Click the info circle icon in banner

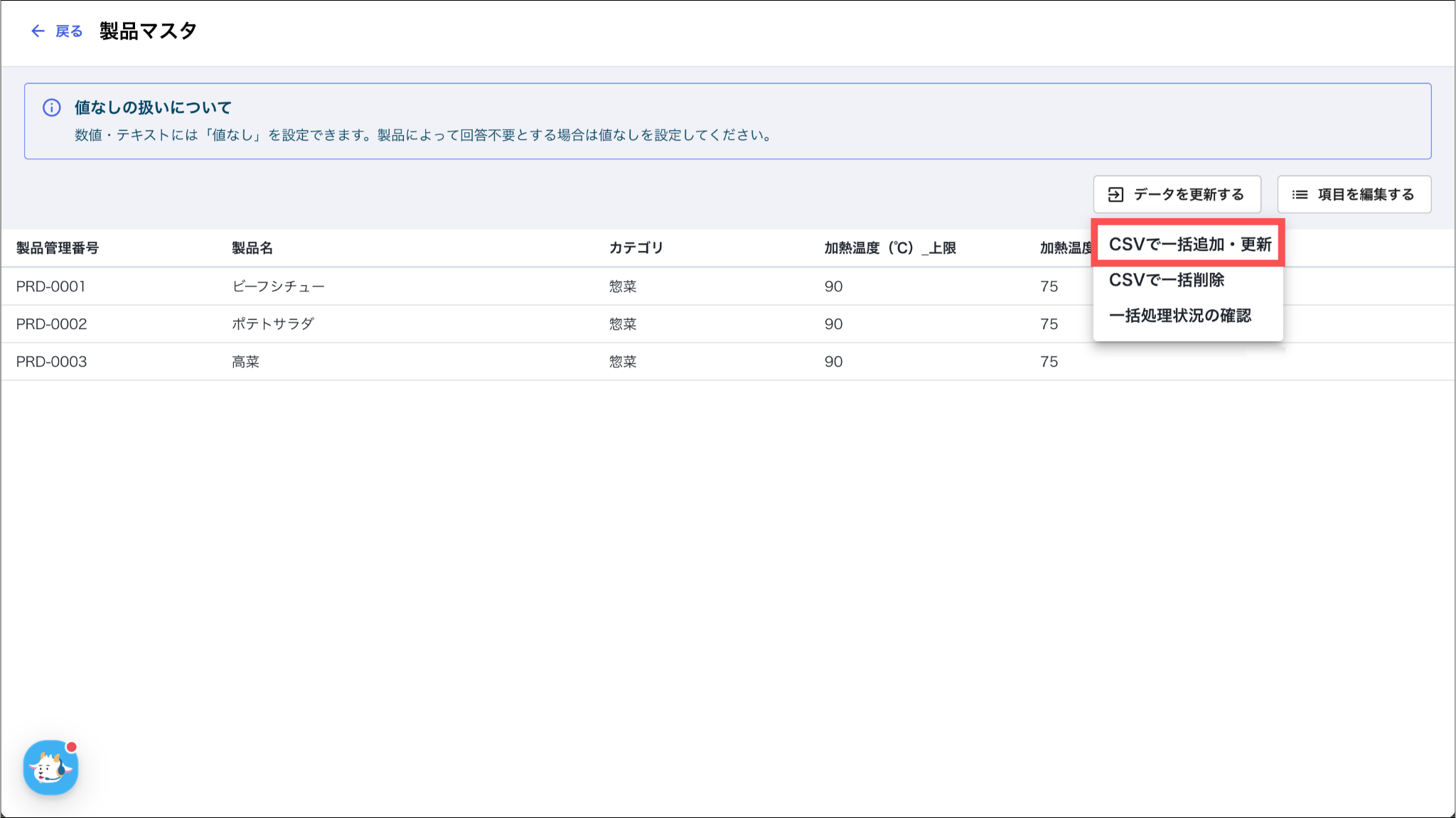click(52, 108)
